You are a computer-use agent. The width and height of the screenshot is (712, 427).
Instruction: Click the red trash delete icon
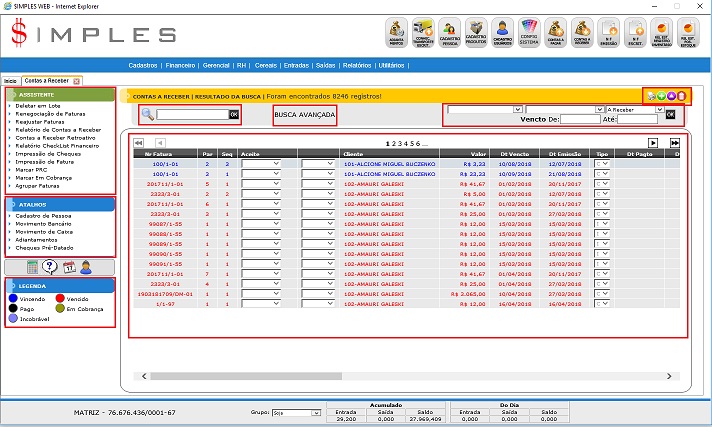pos(680,96)
